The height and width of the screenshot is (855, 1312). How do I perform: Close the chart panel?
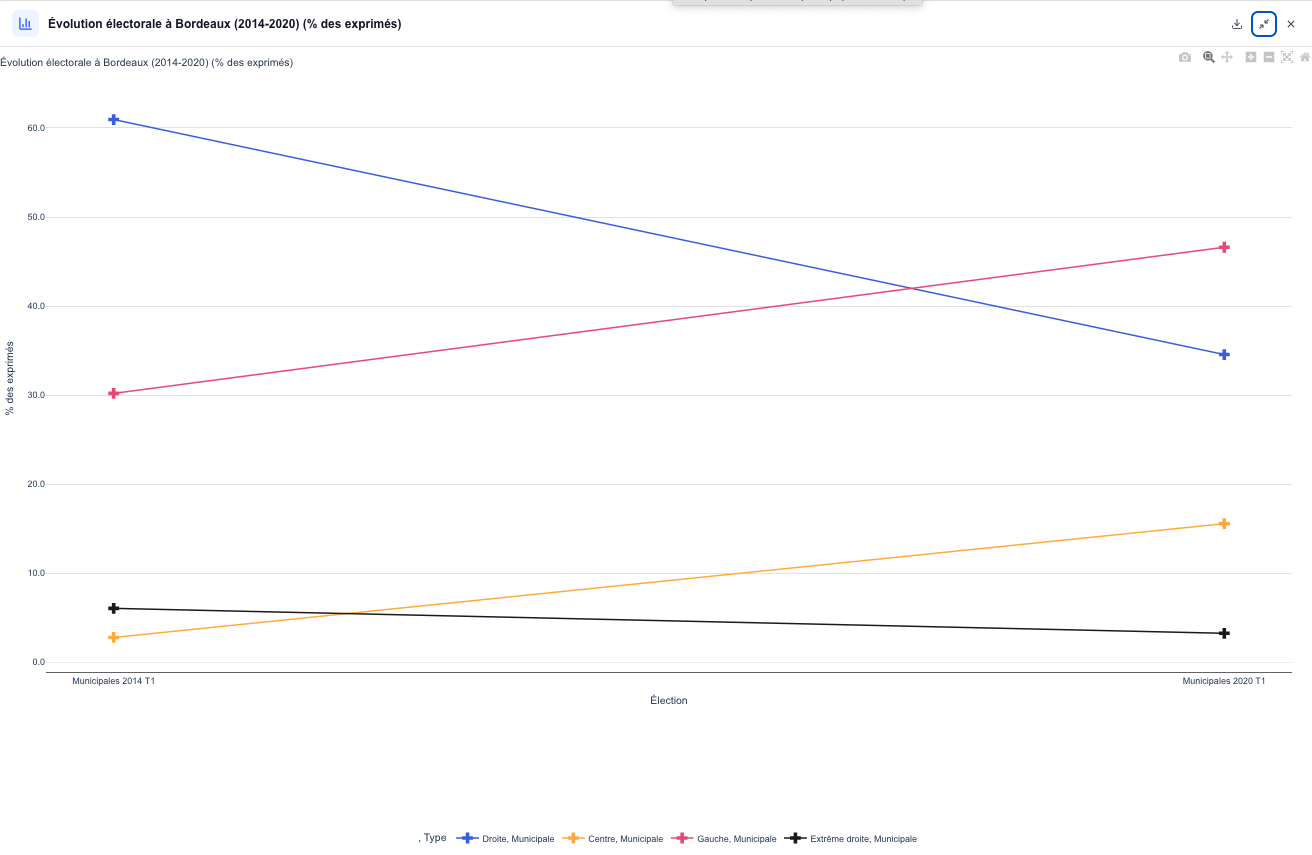click(1291, 24)
